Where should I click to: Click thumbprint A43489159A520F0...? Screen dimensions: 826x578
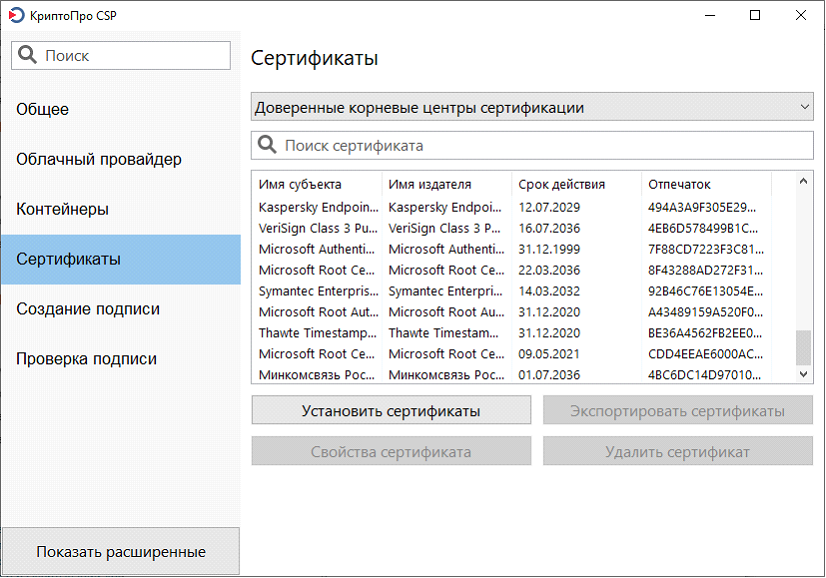(x=705, y=312)
